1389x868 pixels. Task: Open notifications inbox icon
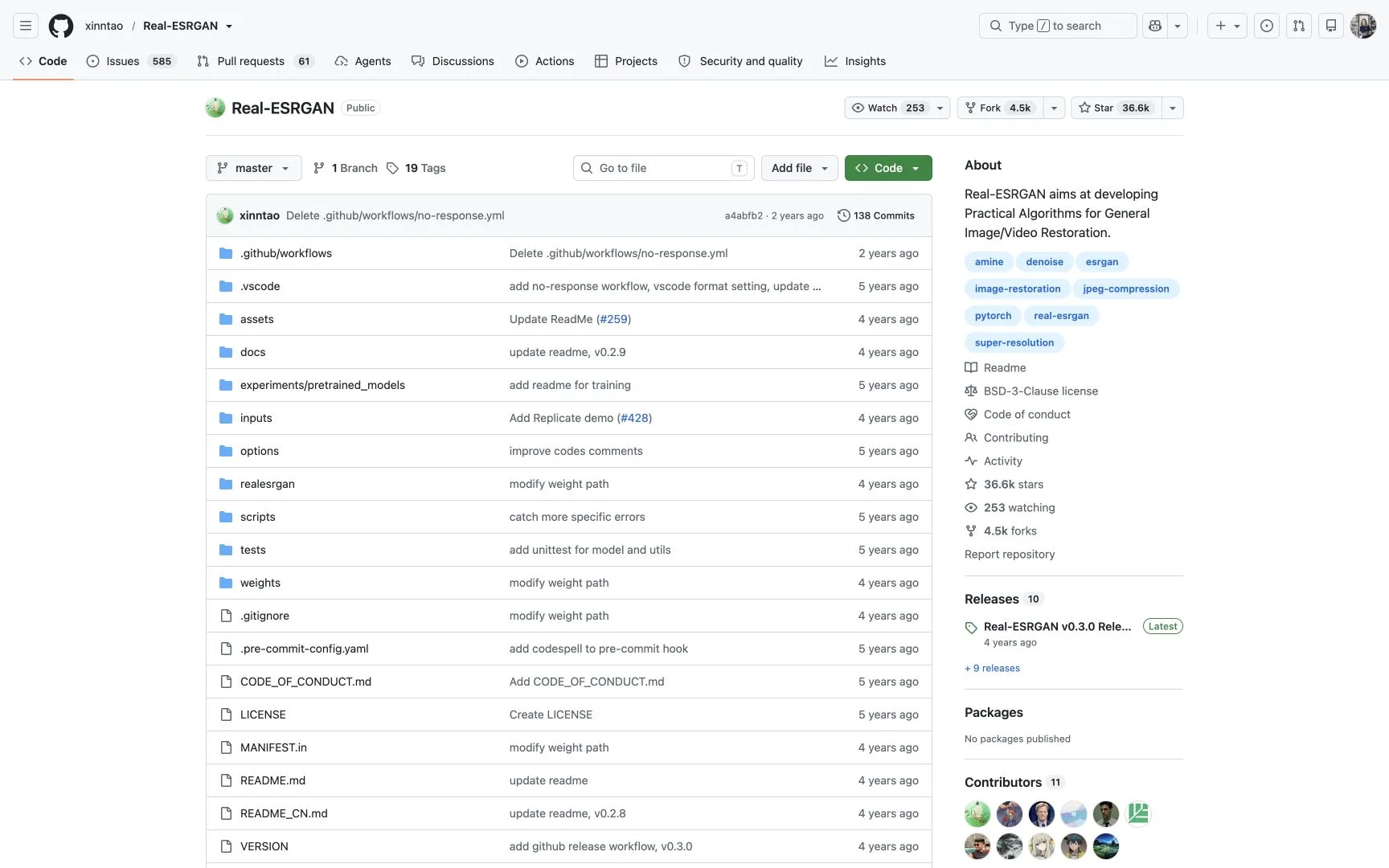coord(1331,26)
